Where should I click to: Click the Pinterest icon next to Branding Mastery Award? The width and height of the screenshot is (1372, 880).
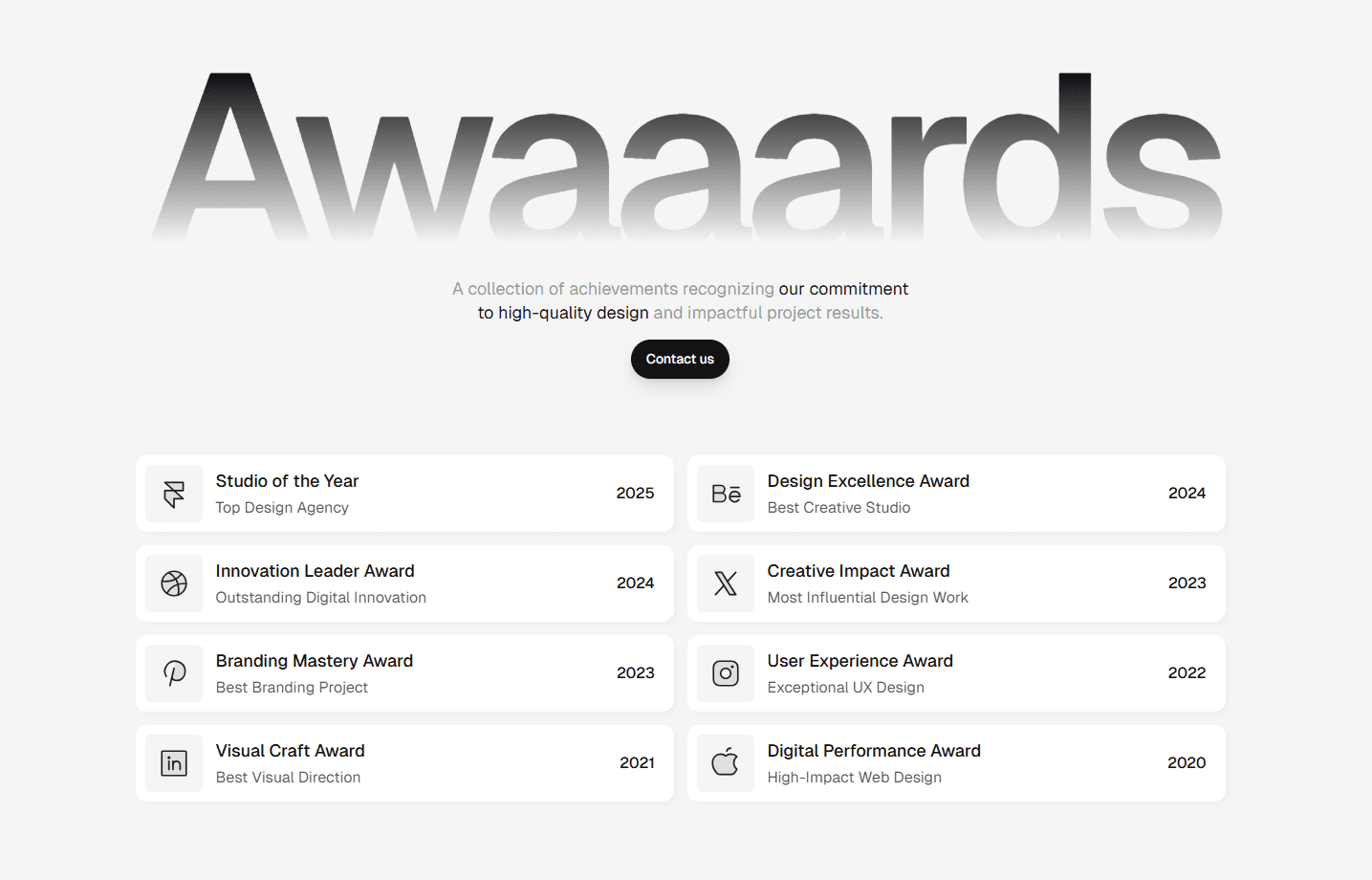pyautogui.click(x=174, y=673)
